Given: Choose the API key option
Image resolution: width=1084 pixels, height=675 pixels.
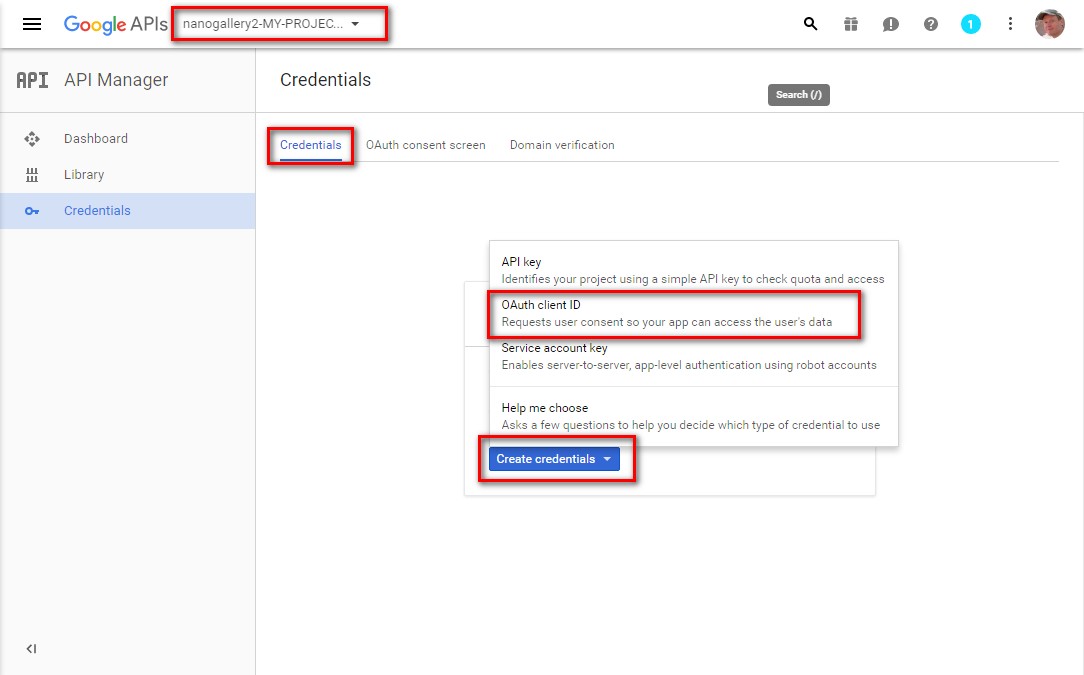Looking at the screenshot, I should point(693,270).
